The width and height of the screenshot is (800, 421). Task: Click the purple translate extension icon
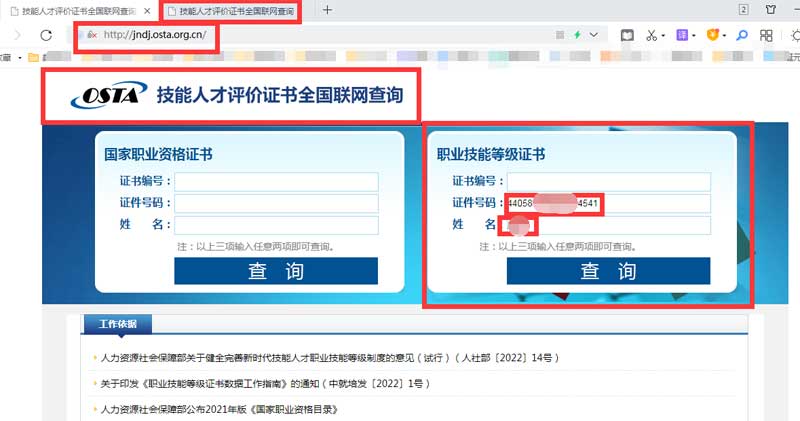681,34
